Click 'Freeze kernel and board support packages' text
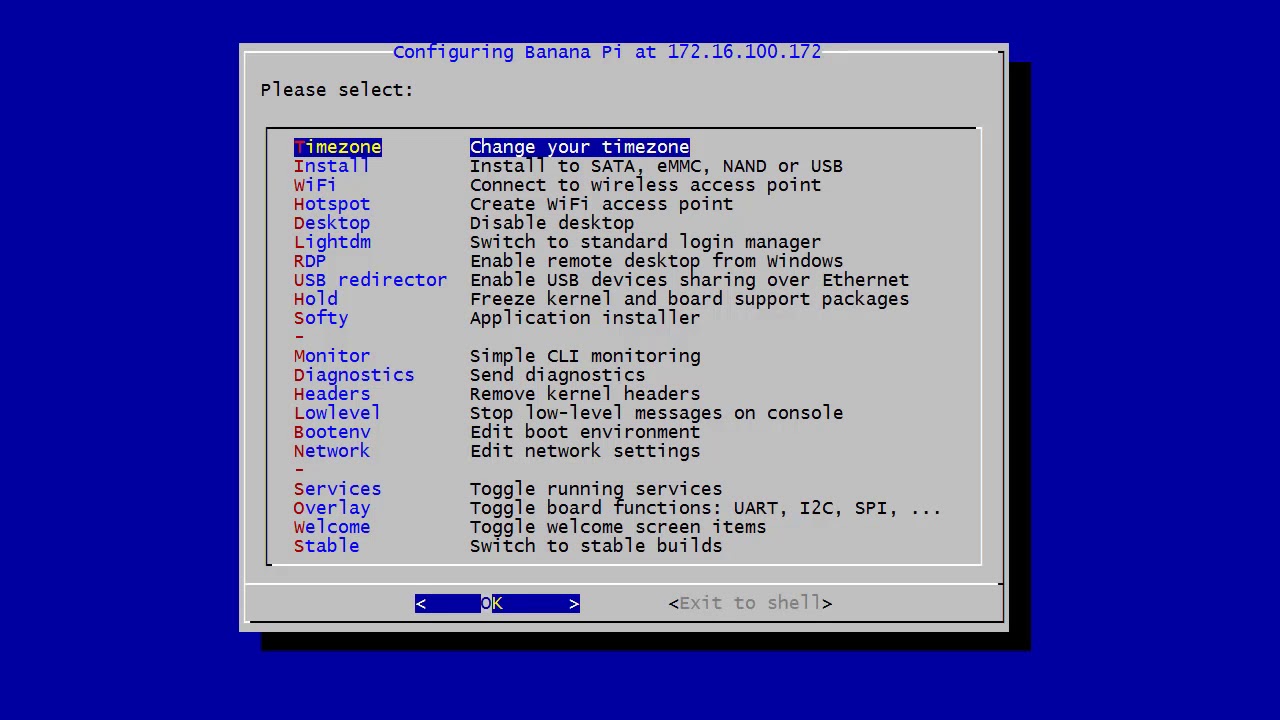The image size is (1280, 720). (x=689, y=299)
